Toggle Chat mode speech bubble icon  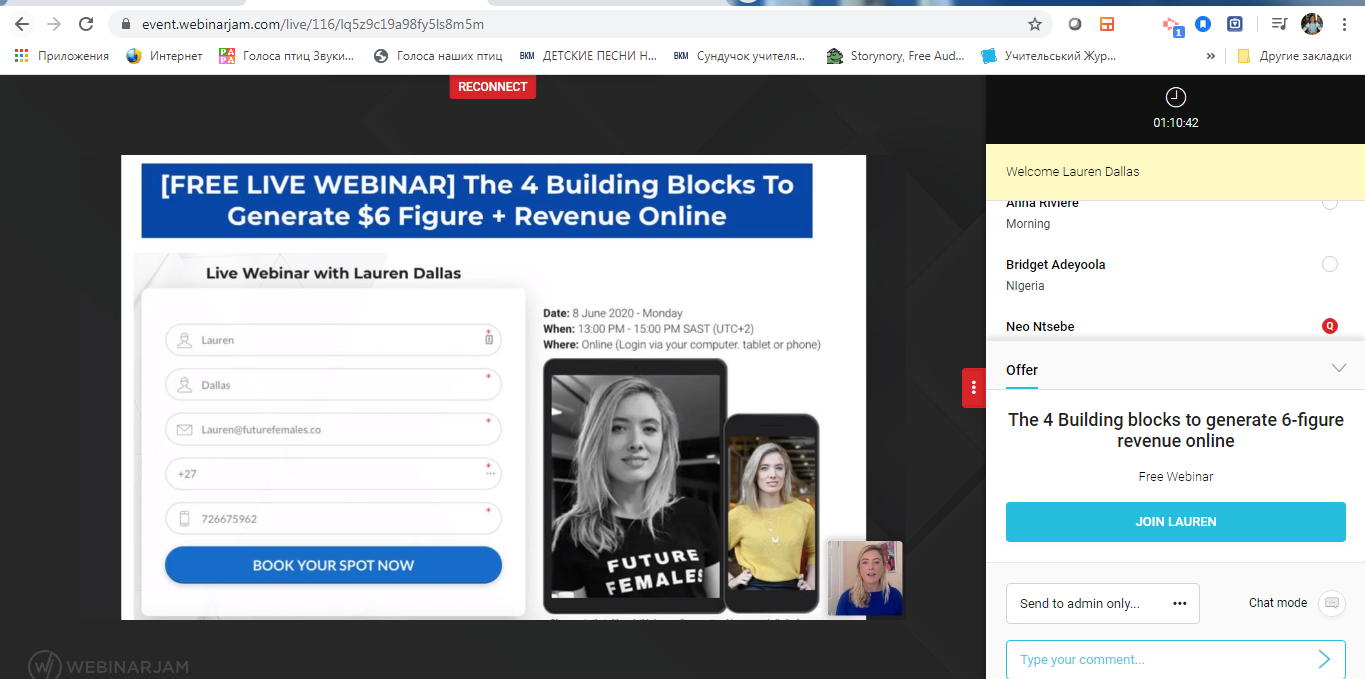pyautogui.click(x=1330, y=603)
